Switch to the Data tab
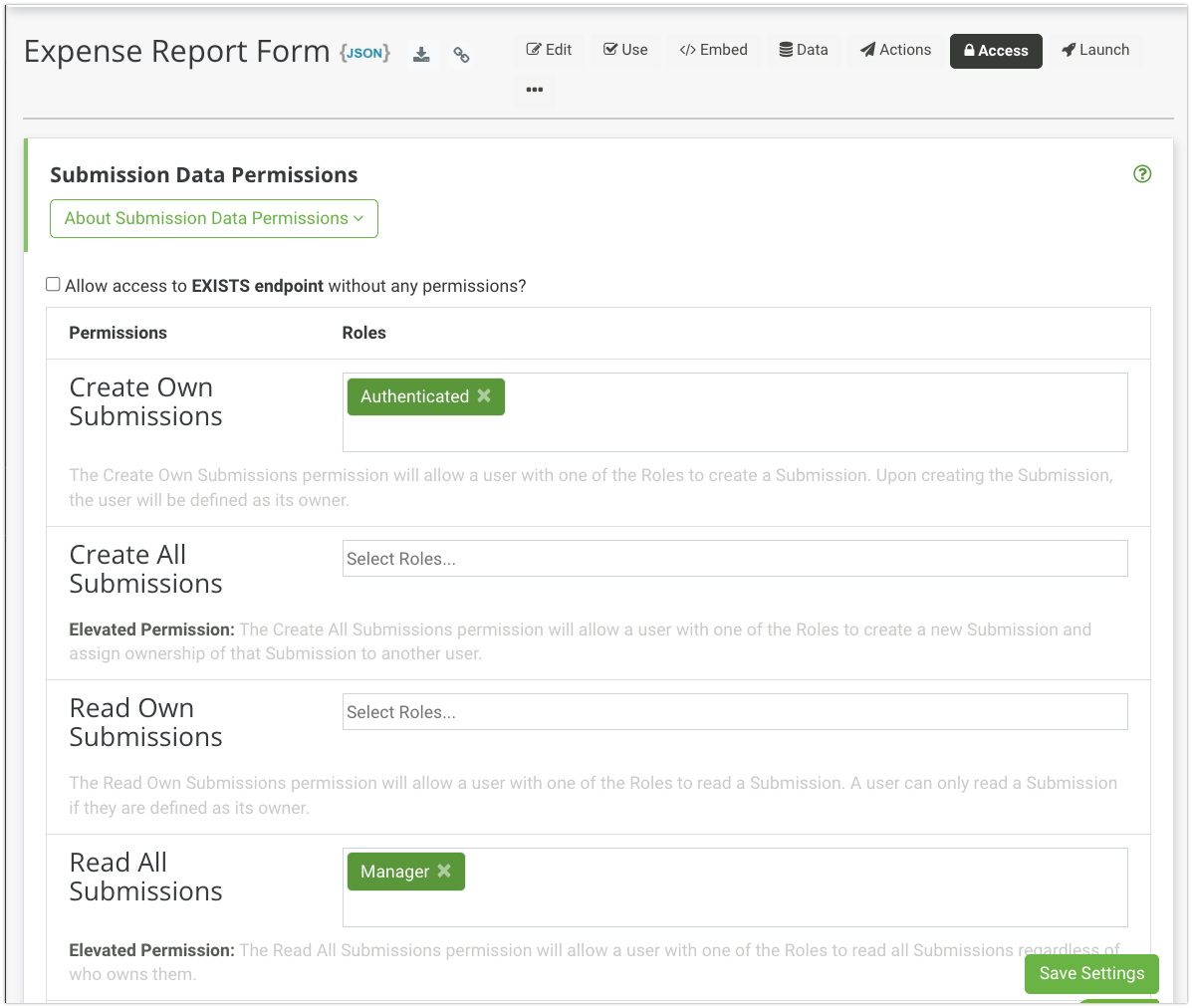Screen dimensions: 1192x1008 (804, 50)
